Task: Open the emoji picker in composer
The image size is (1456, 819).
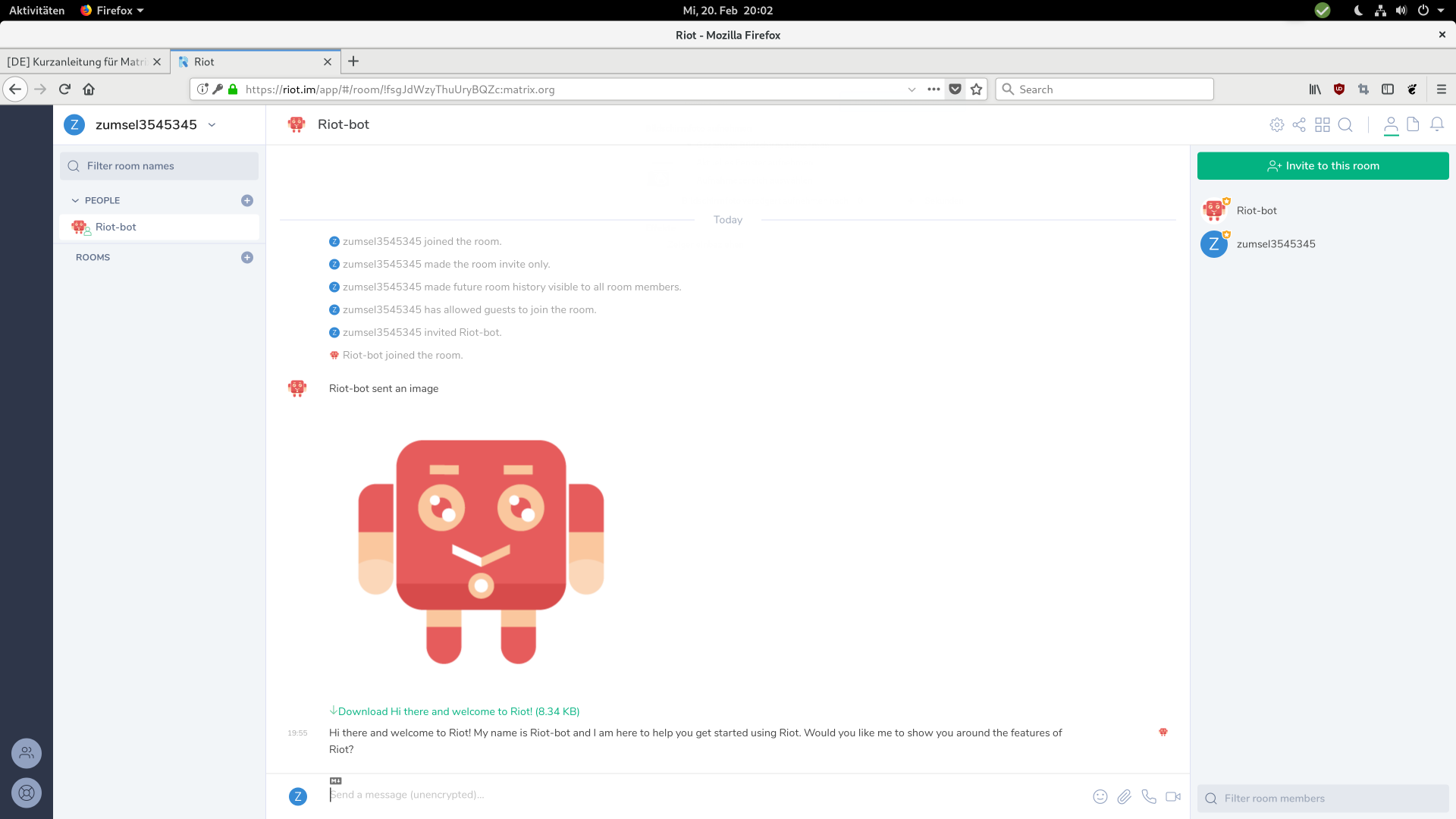Action: coord(1100,796)
